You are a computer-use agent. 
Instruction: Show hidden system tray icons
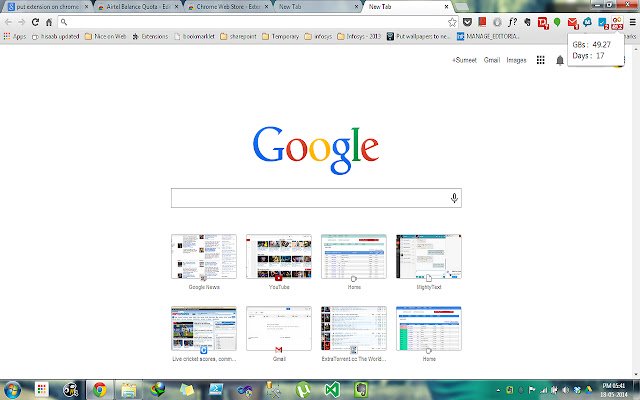(x=498, y=391)
